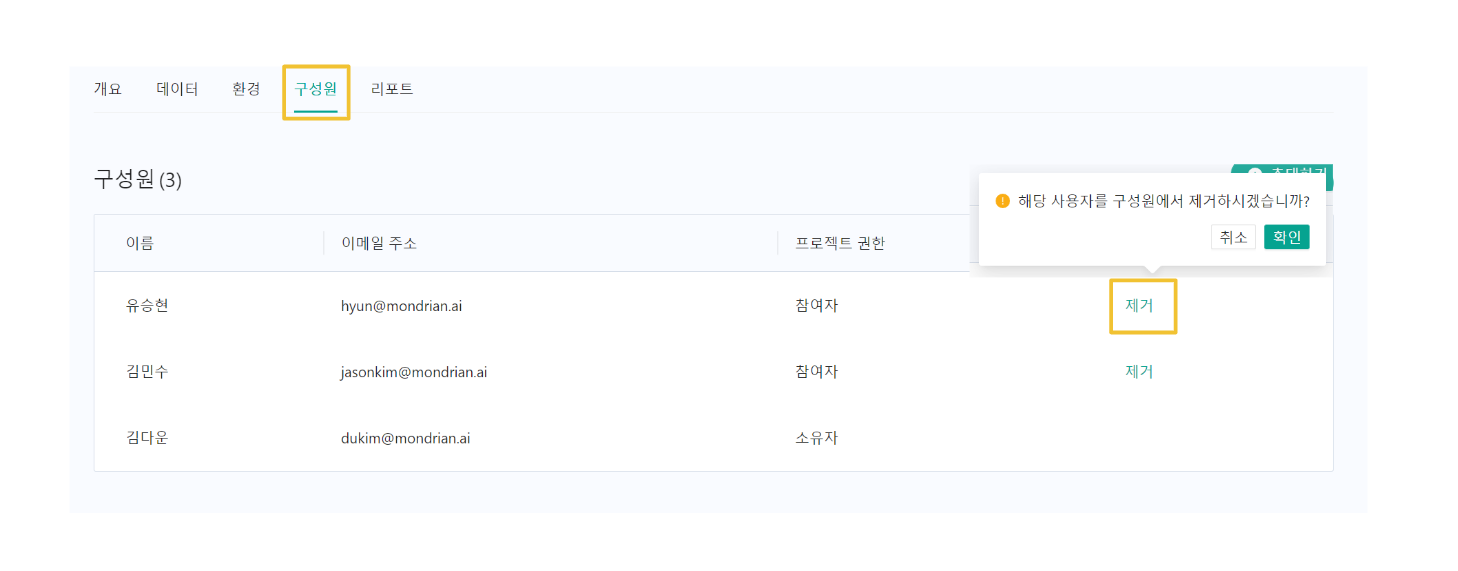The height and width of the screenshot is (571, 1458).
Task: Select the 구성원 tab
Action: click(315, 89)
